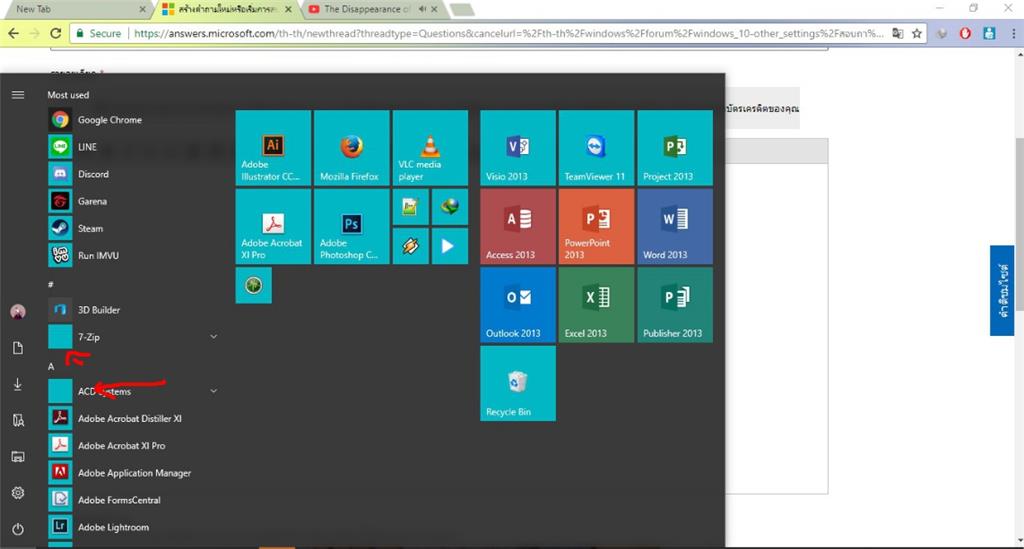
Task: Click the blue feedback side tab
Action: point(1002,290)
